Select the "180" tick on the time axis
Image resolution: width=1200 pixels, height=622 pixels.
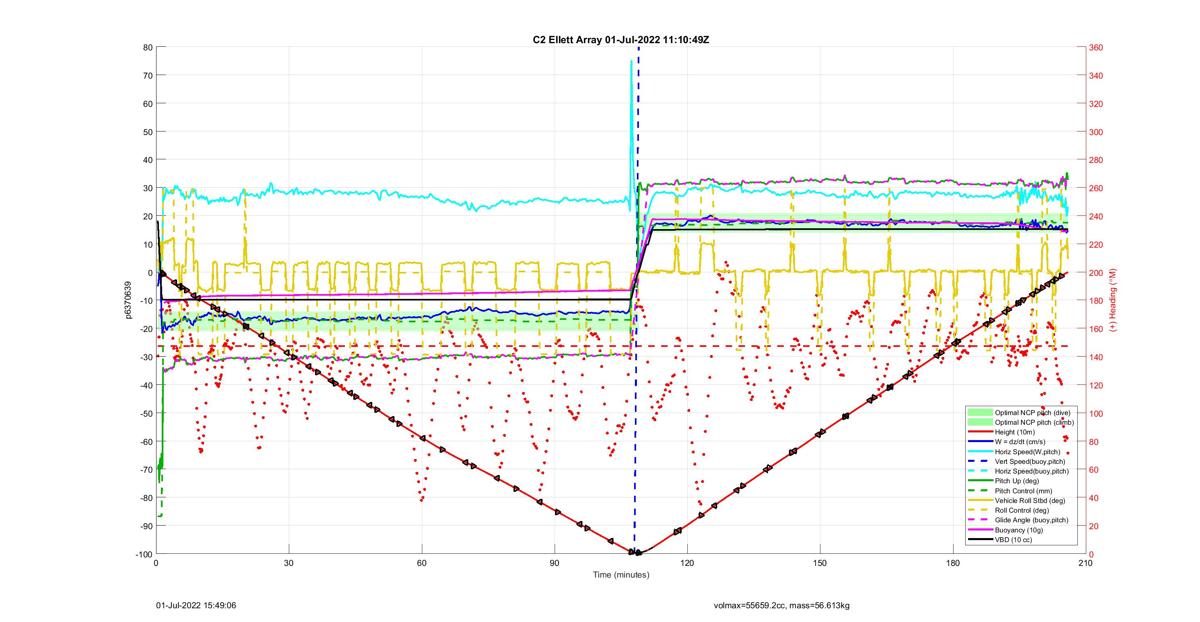coord(952,563)
